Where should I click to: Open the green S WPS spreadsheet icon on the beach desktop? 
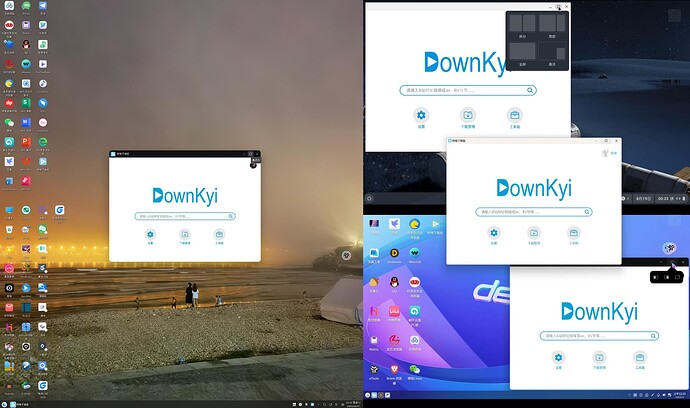[x=26, y=103]
